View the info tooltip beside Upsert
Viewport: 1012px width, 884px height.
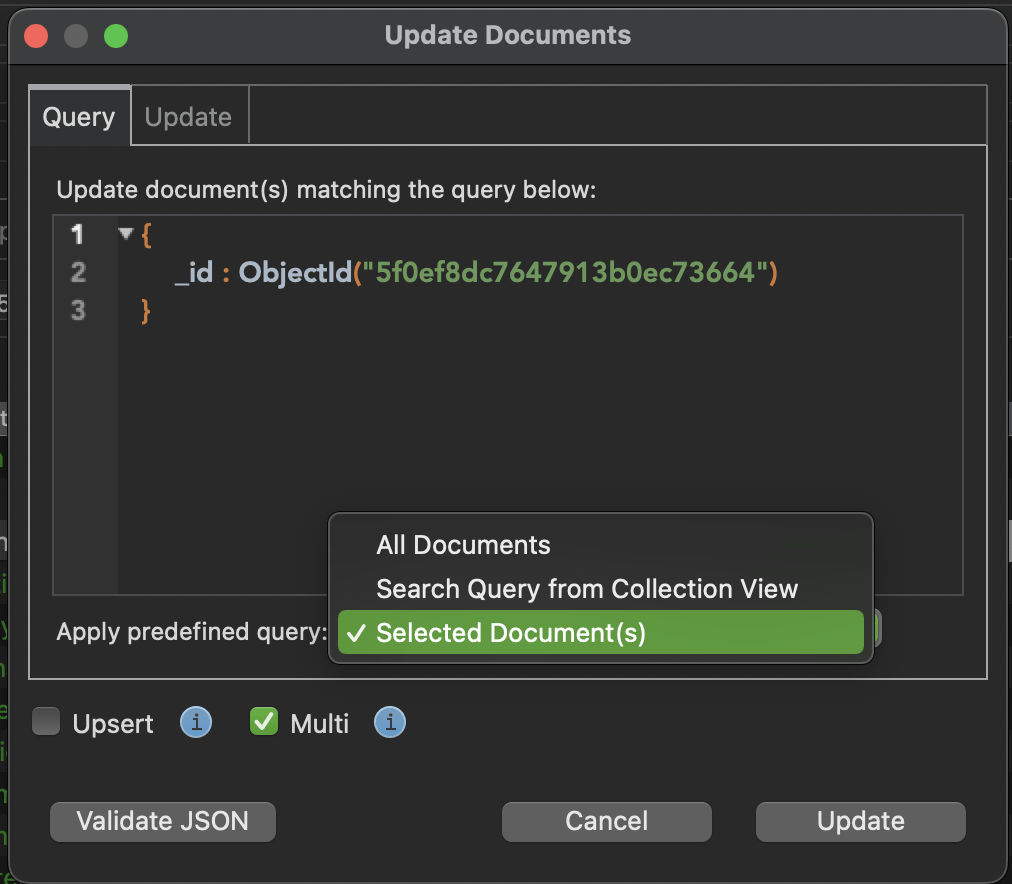click(x=196, y=722)
